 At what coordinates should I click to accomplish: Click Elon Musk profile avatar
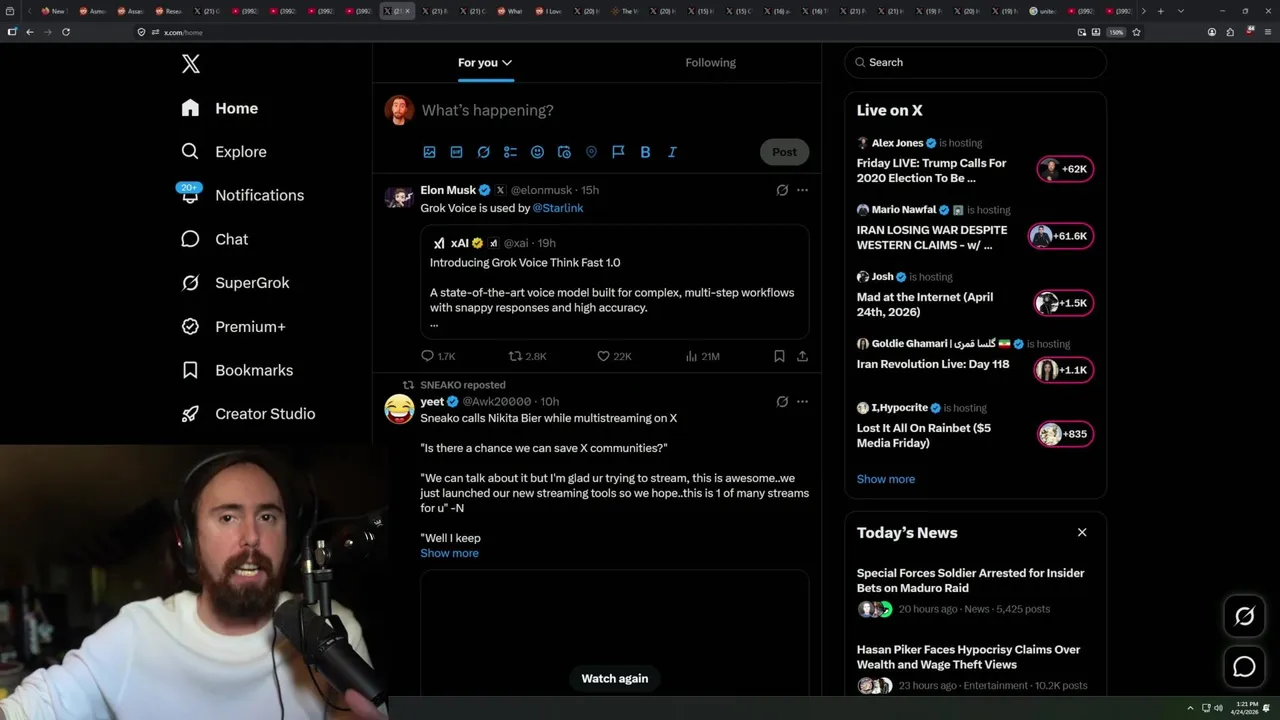pyautogui.click(x=399, y=196)
